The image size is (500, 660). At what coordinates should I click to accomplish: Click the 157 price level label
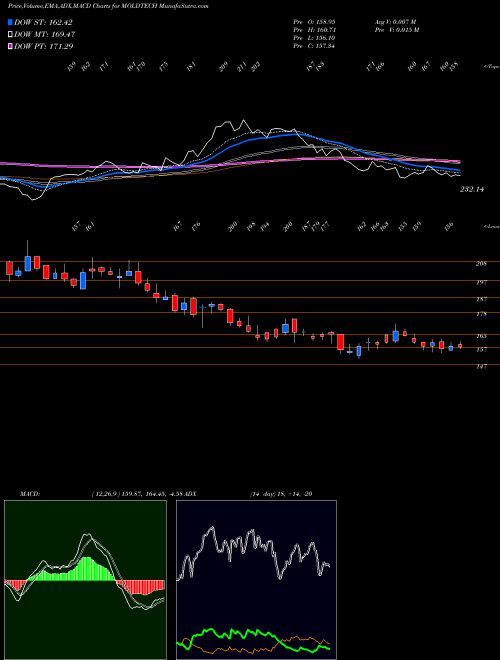point(481,349)
